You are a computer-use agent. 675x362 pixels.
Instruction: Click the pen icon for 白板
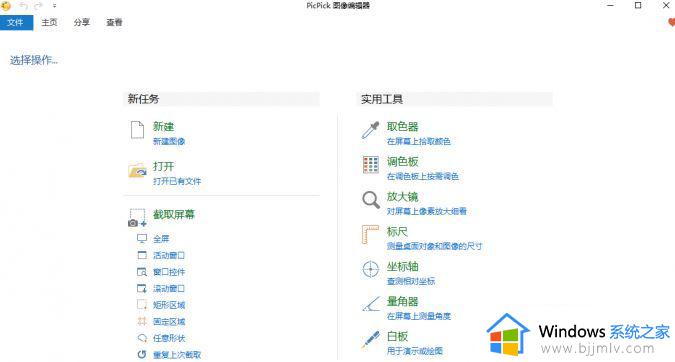tap(371, 339)
